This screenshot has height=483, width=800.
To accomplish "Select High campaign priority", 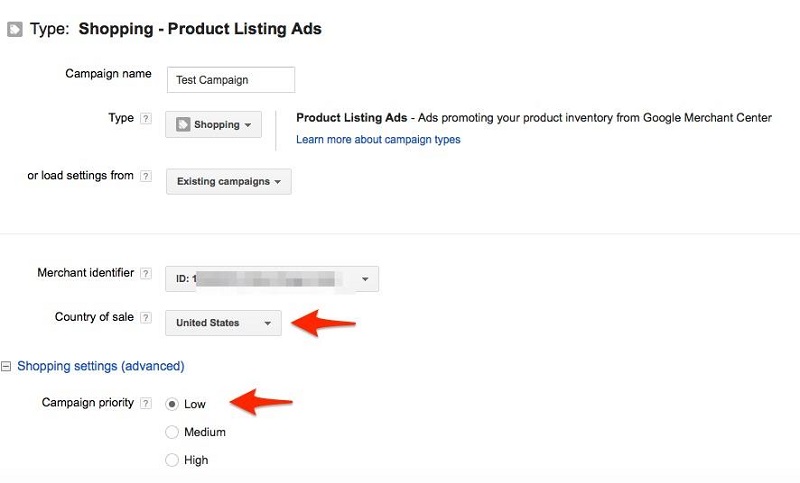I will (x=172, y=460).
